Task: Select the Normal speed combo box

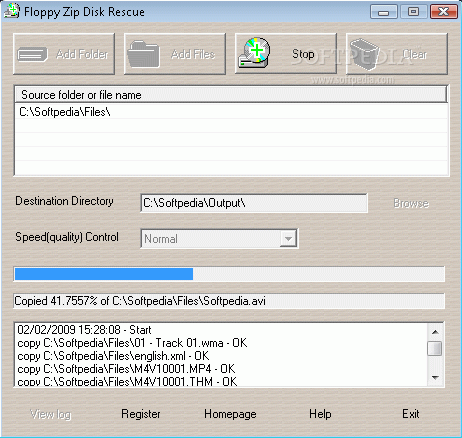Action: [219, 238]
